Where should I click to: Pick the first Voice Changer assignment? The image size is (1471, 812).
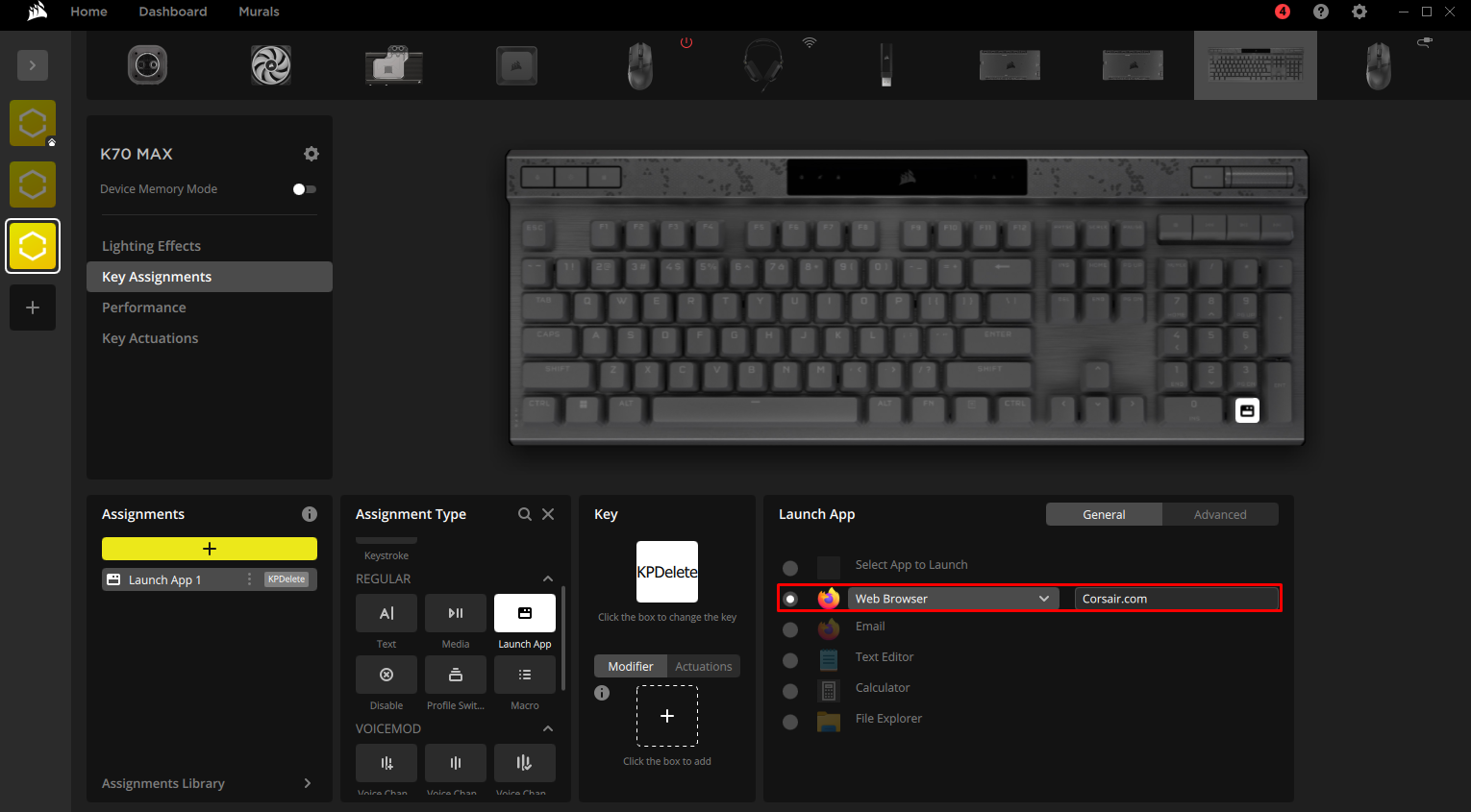[386, 763]
